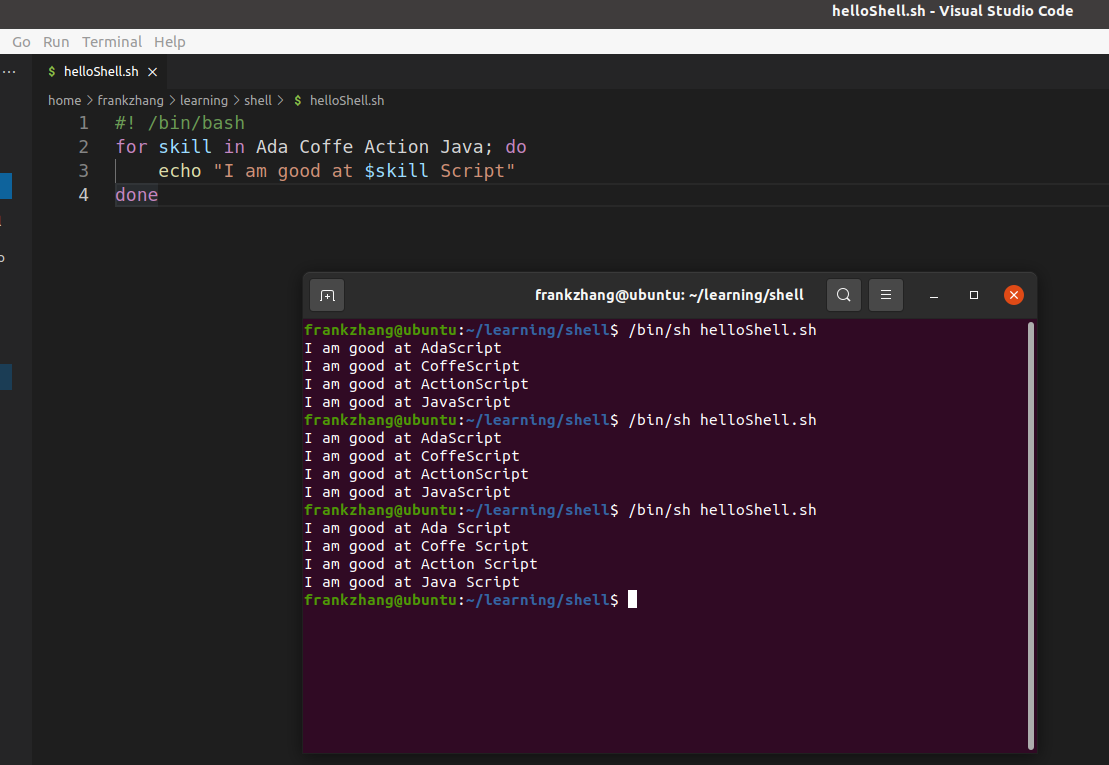
Task: Click the shell file icon in breadcrumb
Action: [298, 101]
